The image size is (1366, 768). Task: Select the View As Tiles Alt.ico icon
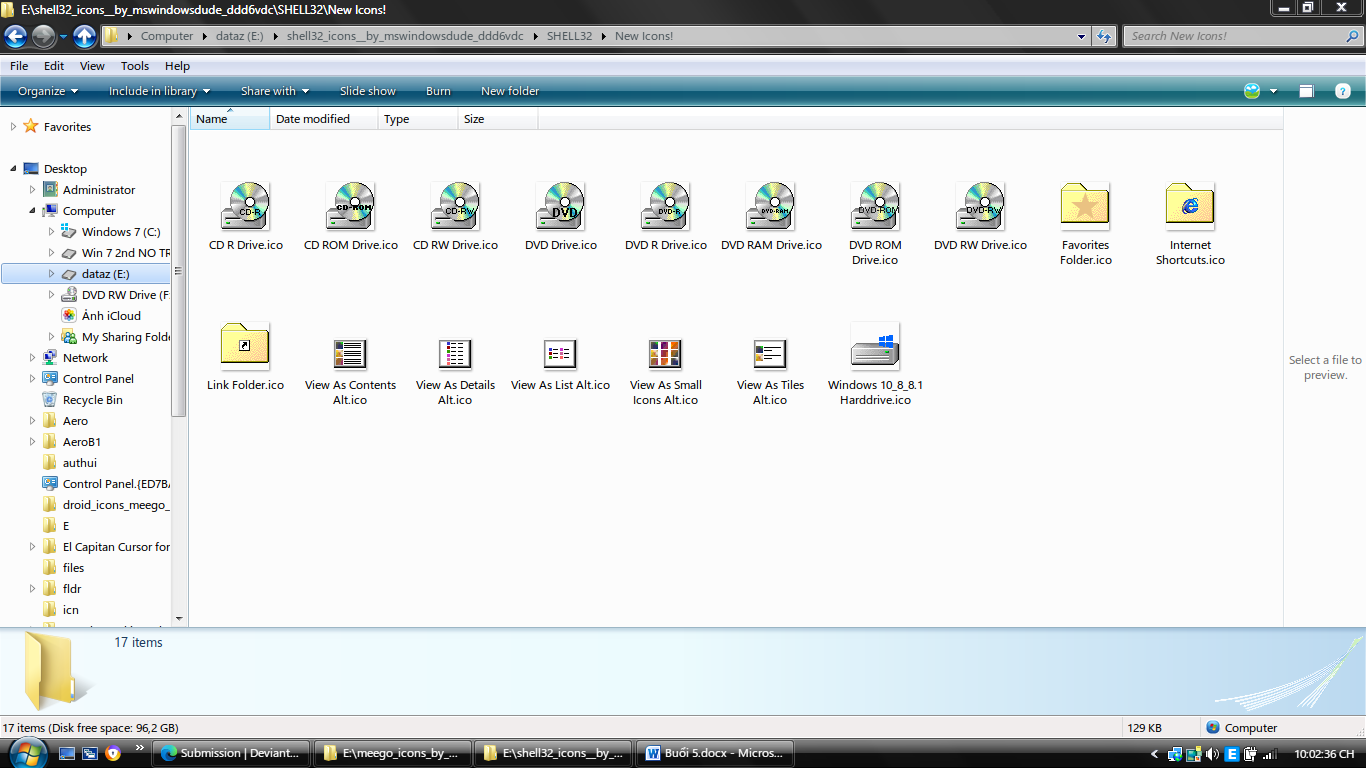click(x=769, y=354)
